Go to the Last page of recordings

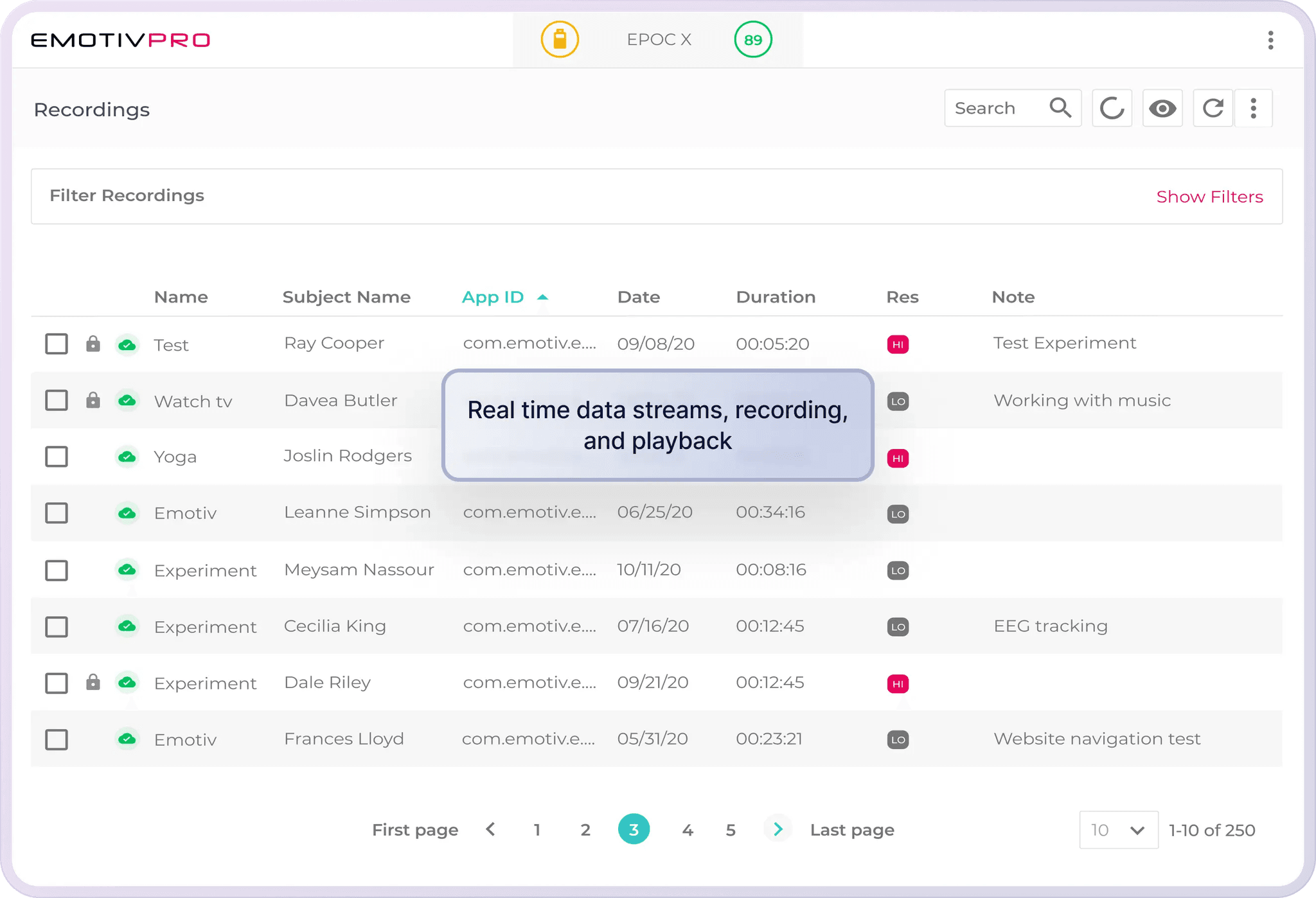[x=852, y=829]
